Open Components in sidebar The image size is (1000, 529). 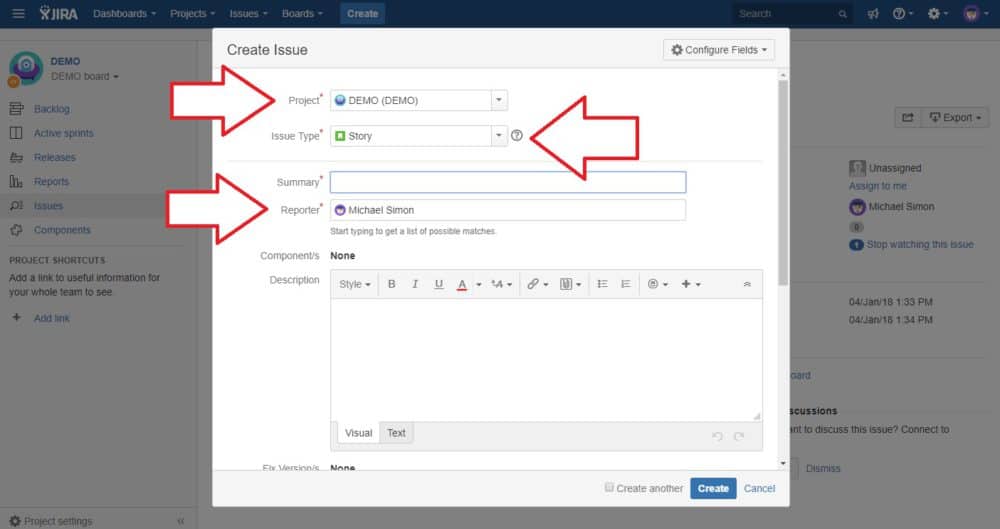coord(62,230)
